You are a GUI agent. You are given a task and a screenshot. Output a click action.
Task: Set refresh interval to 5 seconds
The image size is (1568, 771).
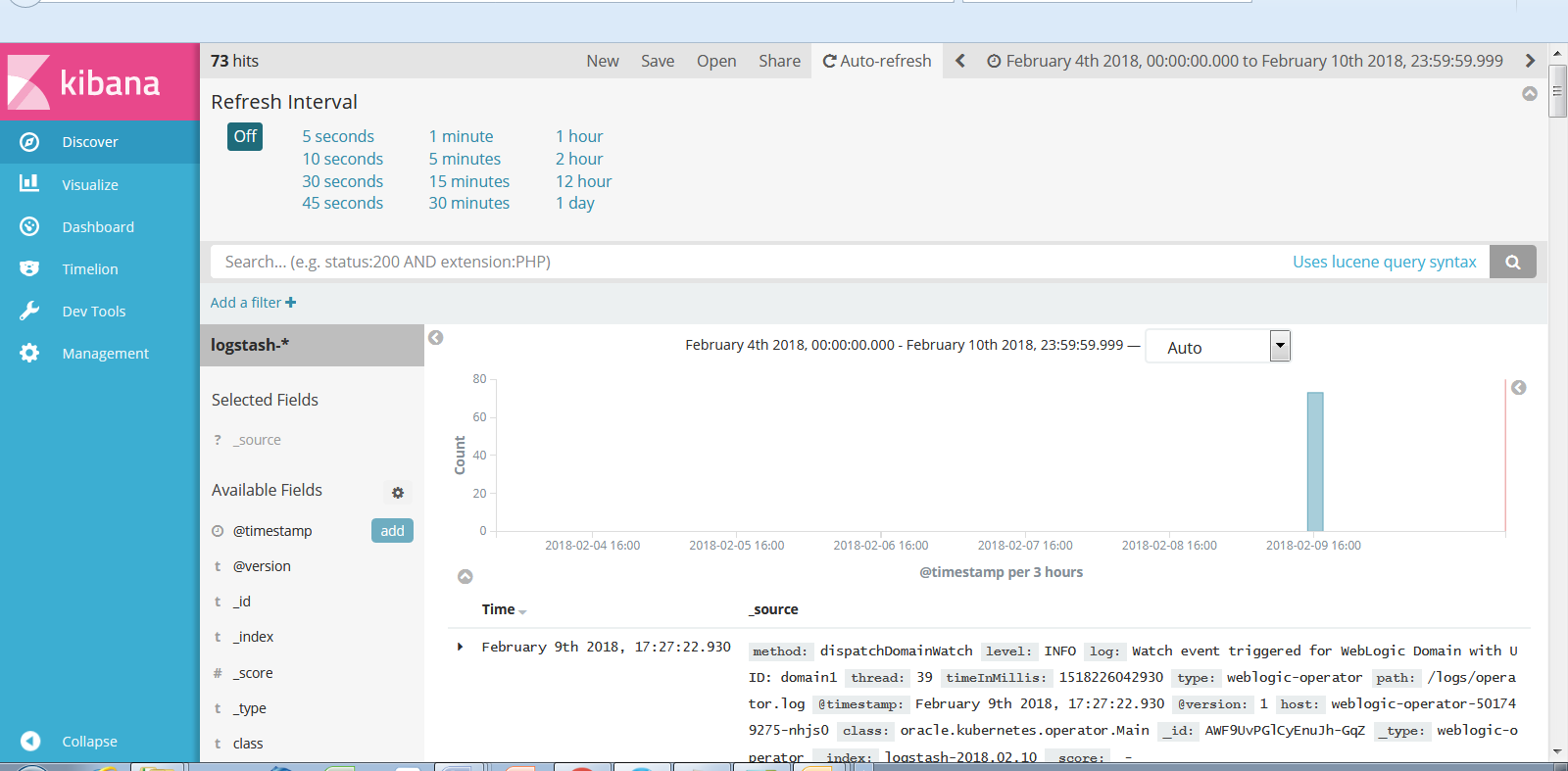pos(338,136)
